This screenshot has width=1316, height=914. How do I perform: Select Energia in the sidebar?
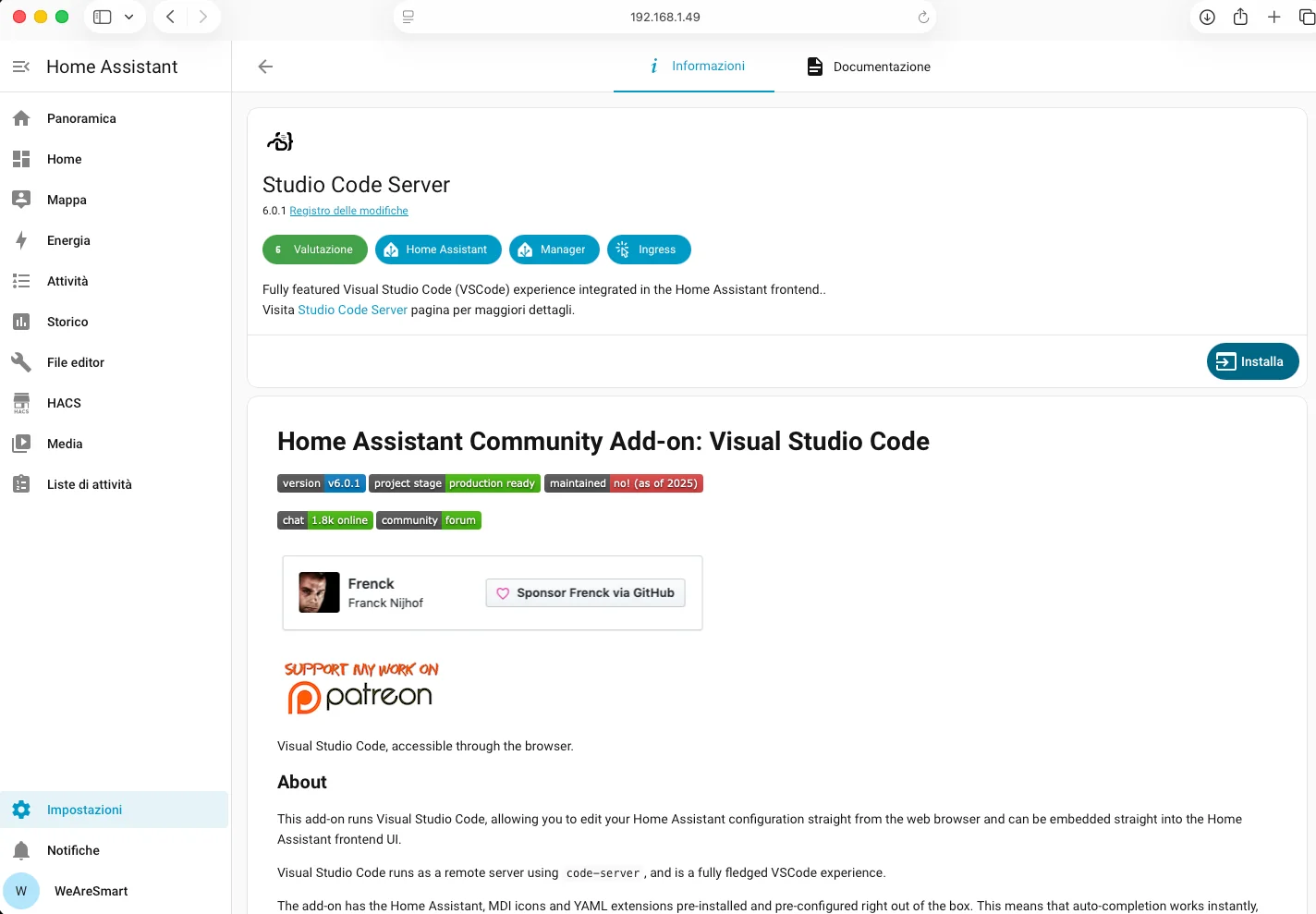pyautogui.click(x=68, y=240)
